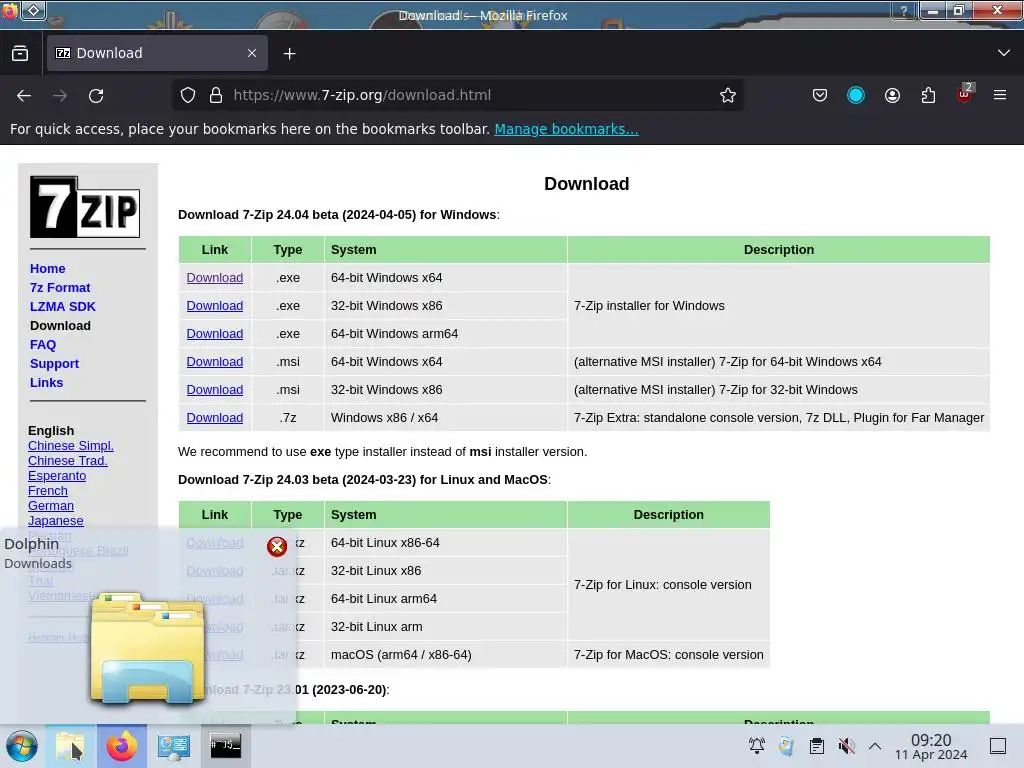This screenshot has height=768, width=1024.
Task: Download the 64-bit Windows arm64 .exe installer
Action: (215, 334)
